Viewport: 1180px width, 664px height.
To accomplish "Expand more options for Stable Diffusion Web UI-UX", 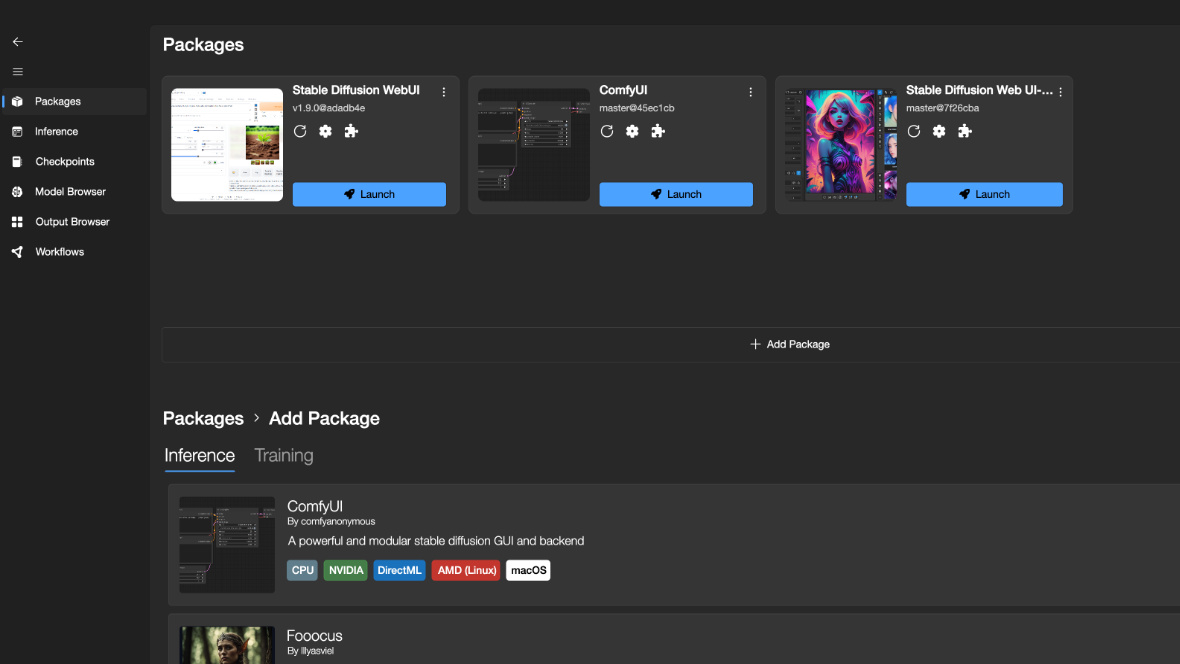I will click(1061, 92).
